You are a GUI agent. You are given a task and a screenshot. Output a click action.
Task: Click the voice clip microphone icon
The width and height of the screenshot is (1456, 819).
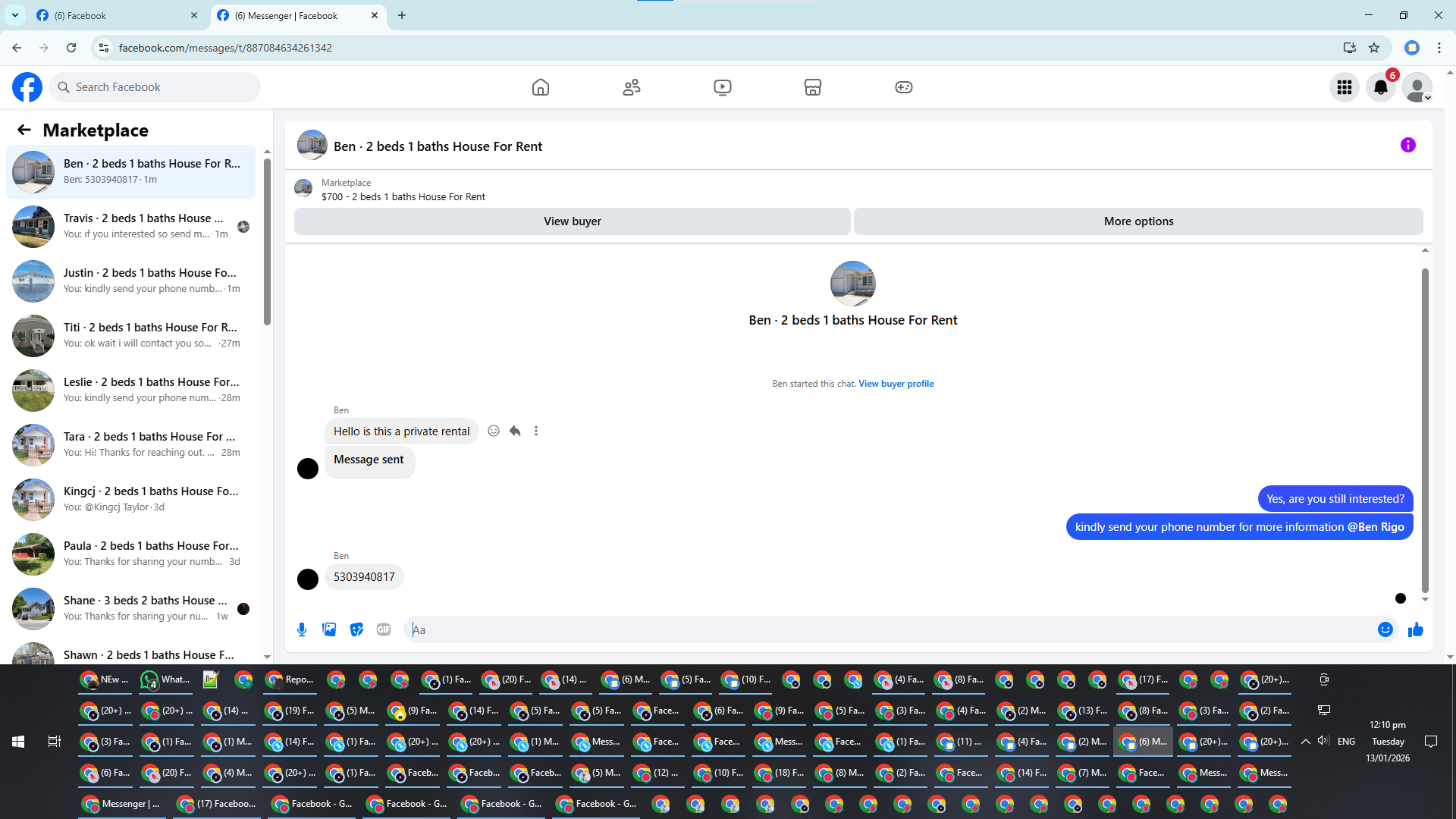pos(302,629)
